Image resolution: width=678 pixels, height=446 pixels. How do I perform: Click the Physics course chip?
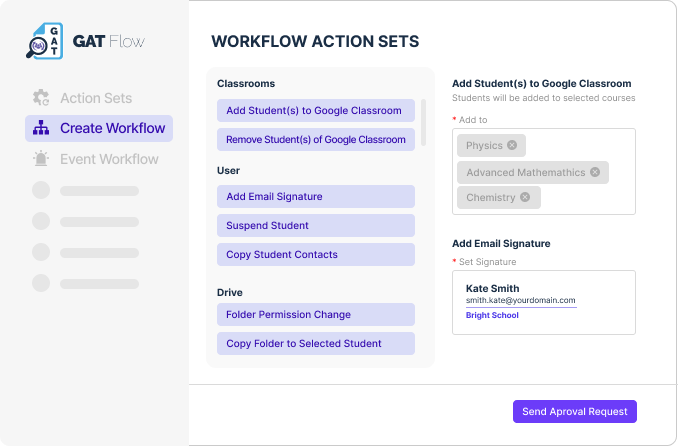click(491, 145)
